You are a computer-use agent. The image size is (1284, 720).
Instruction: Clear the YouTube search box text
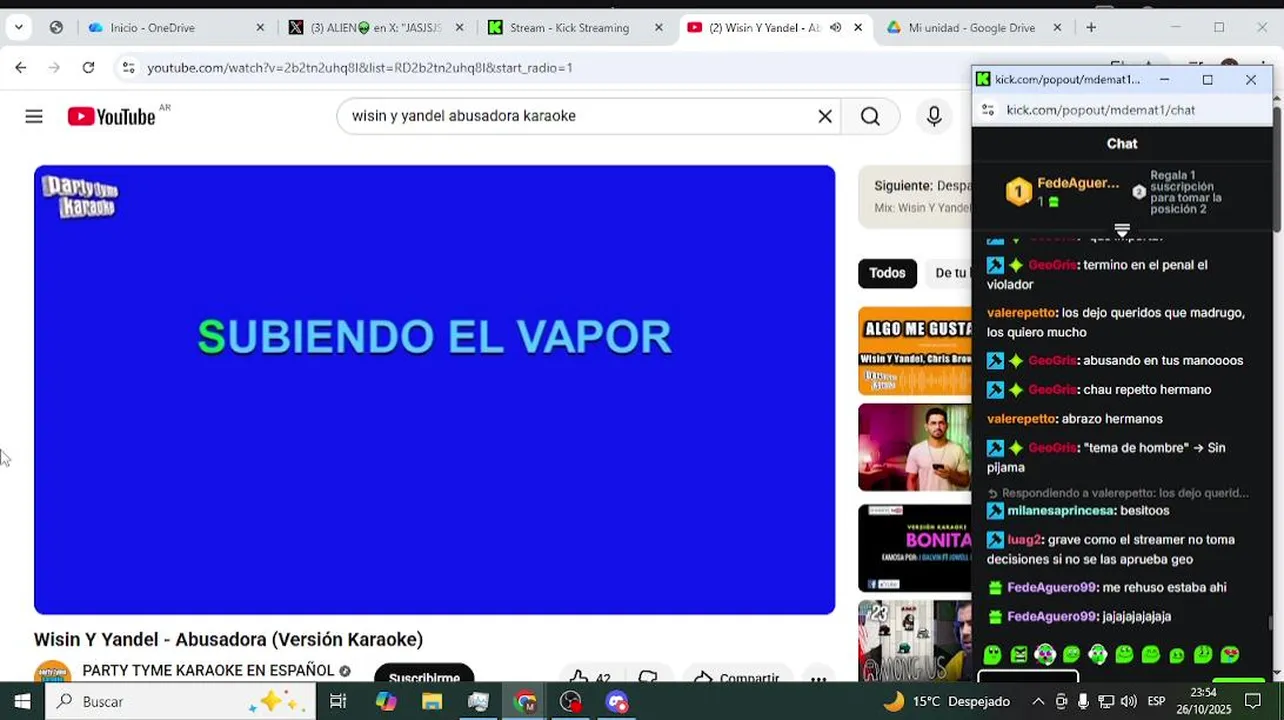825,117
